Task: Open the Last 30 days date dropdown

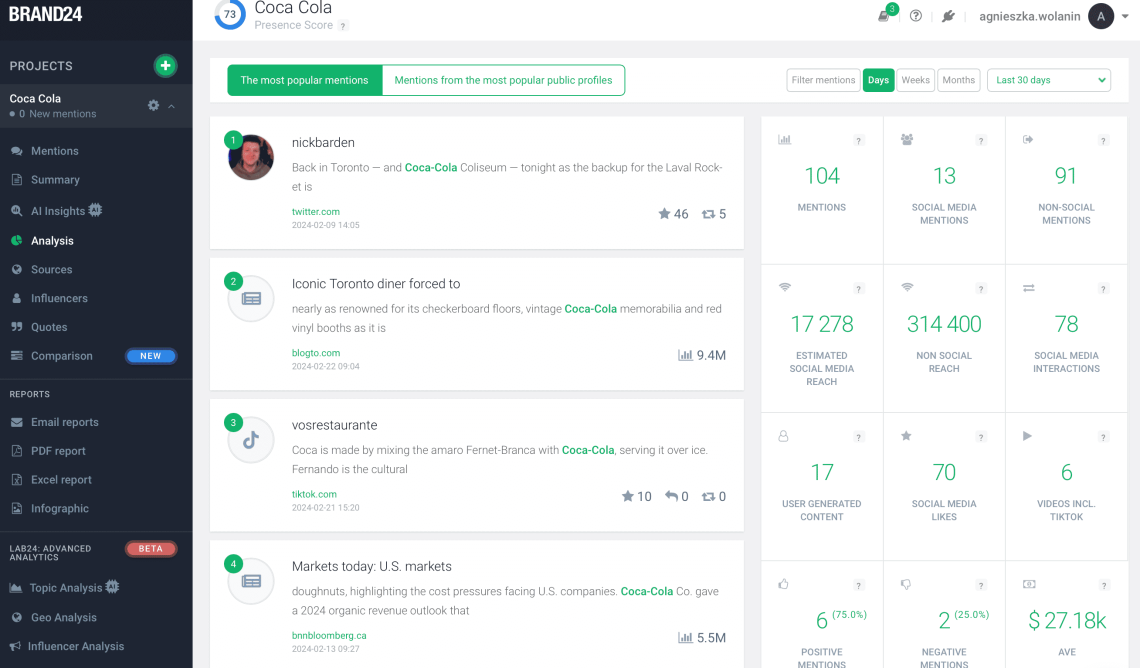Action: coord(1048,79)
